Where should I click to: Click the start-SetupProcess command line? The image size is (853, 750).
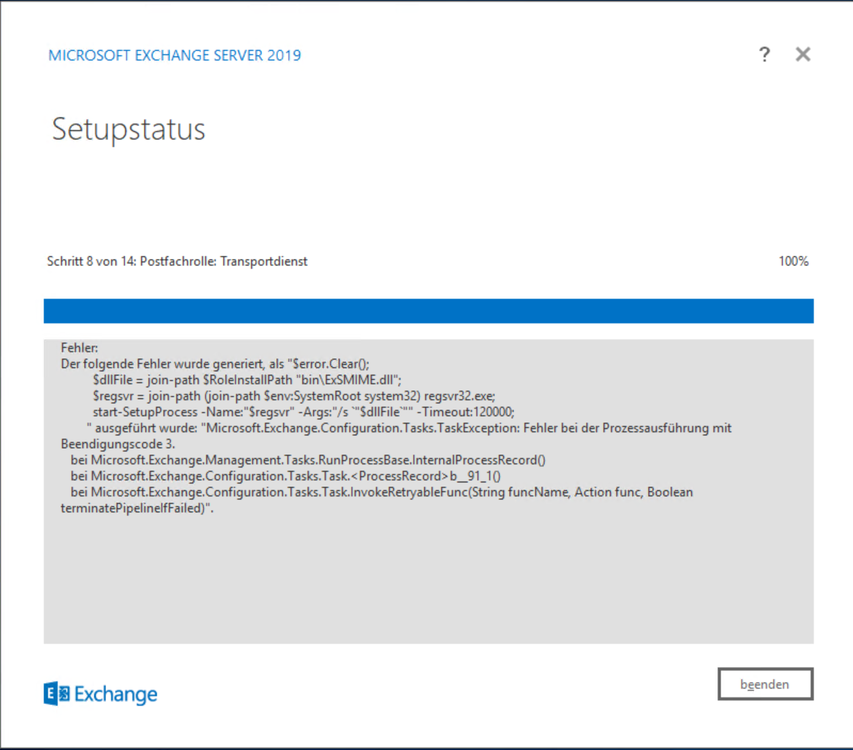click(x=303, y=412)
